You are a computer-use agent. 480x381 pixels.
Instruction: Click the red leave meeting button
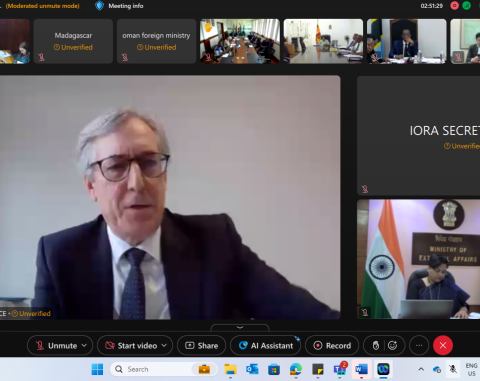[x=443, y=345]
